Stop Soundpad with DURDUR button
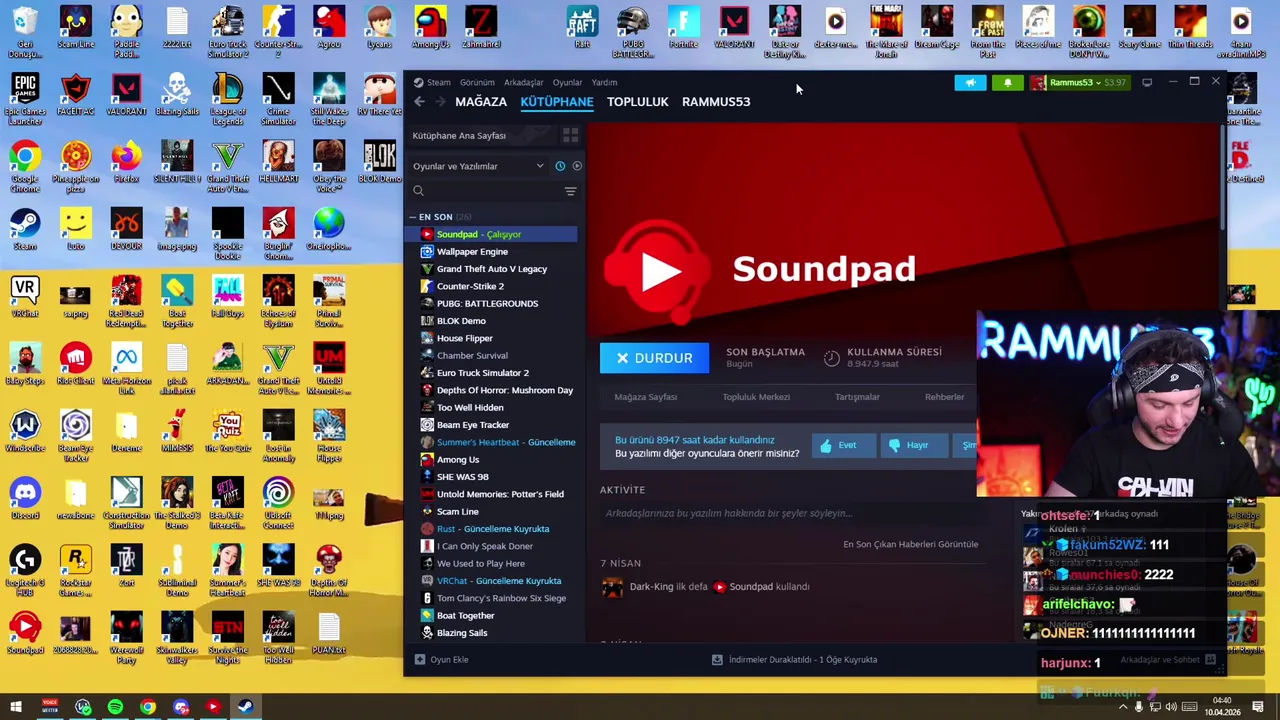This screenshot has width=1280, height=720. (654, 358)
